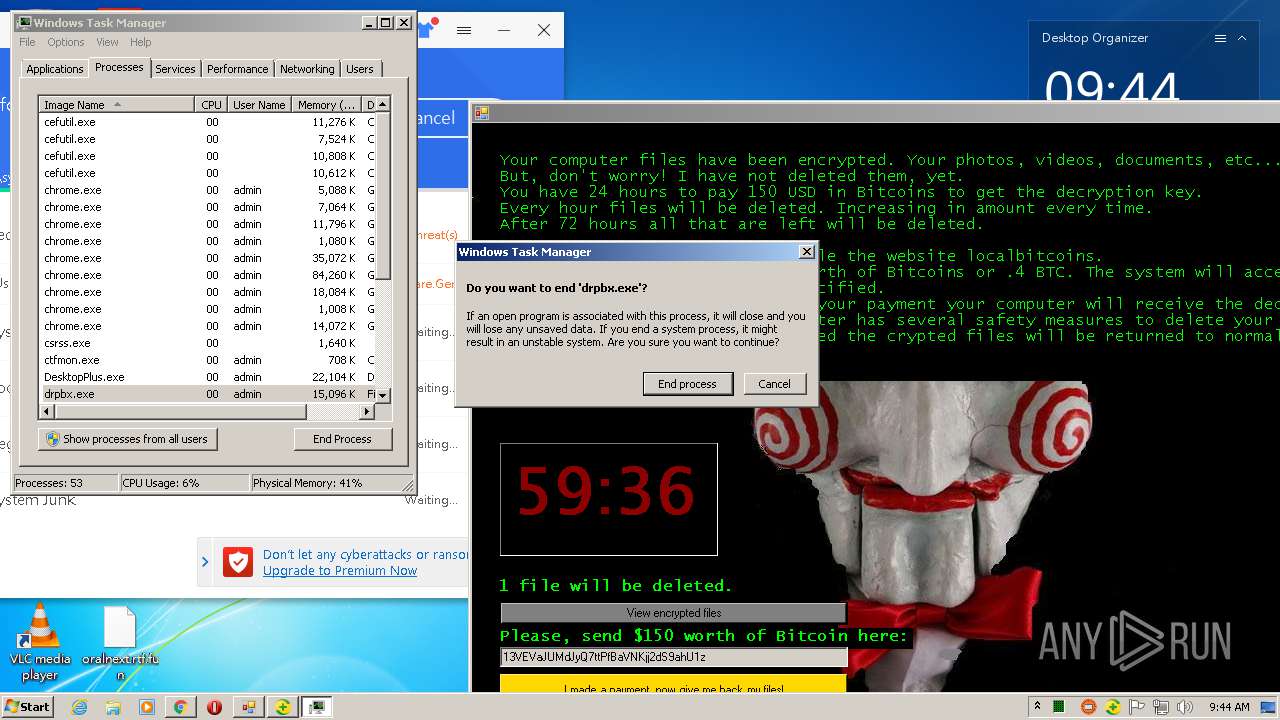Select cefutil.exe row using 11,276 K
This screenshot has height=720, width=1280.
tap(207, 122)
